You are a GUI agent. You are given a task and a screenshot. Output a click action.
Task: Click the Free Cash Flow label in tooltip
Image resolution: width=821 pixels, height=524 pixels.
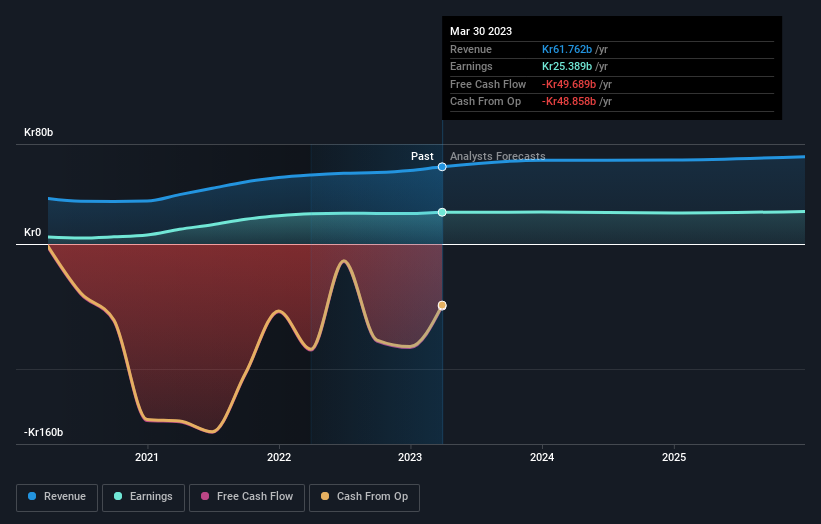coord(488,84)
